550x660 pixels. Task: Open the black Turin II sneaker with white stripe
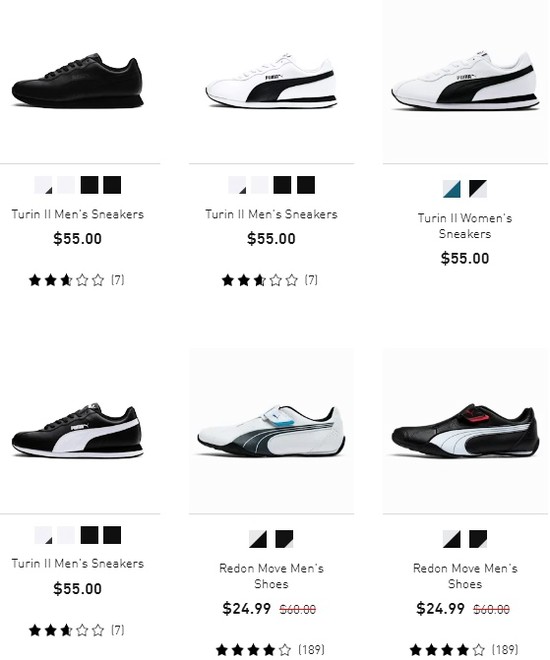78,430
